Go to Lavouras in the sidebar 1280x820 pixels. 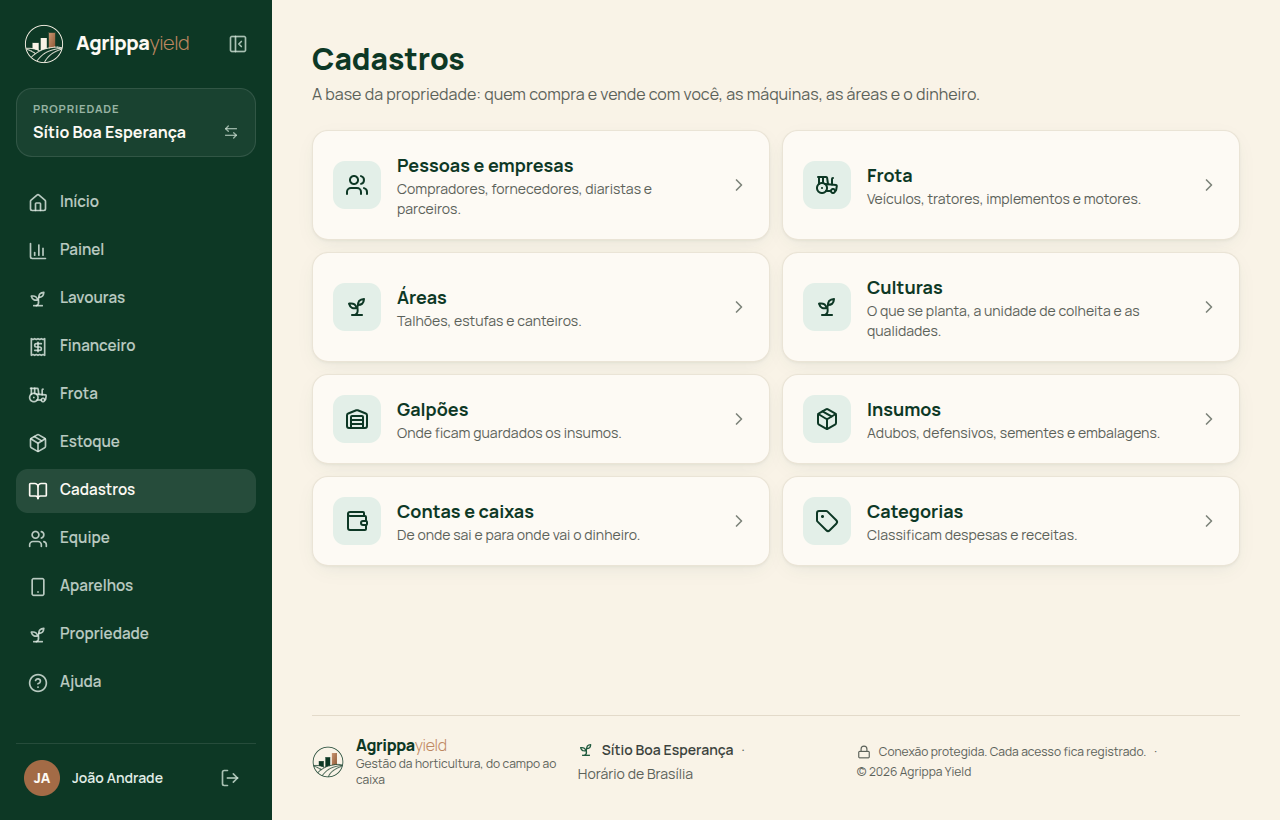coord(136,298)
